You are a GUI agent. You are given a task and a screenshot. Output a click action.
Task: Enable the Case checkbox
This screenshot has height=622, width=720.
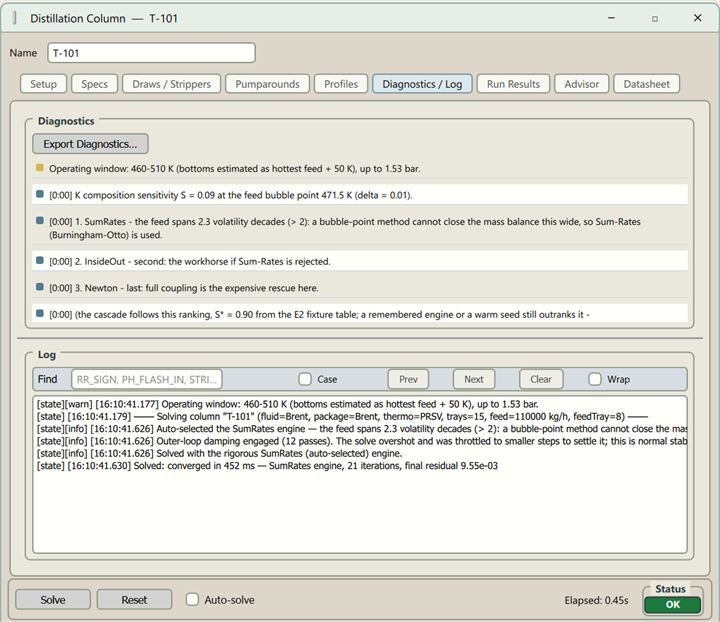pyautogui.click(x=305, y=379)
